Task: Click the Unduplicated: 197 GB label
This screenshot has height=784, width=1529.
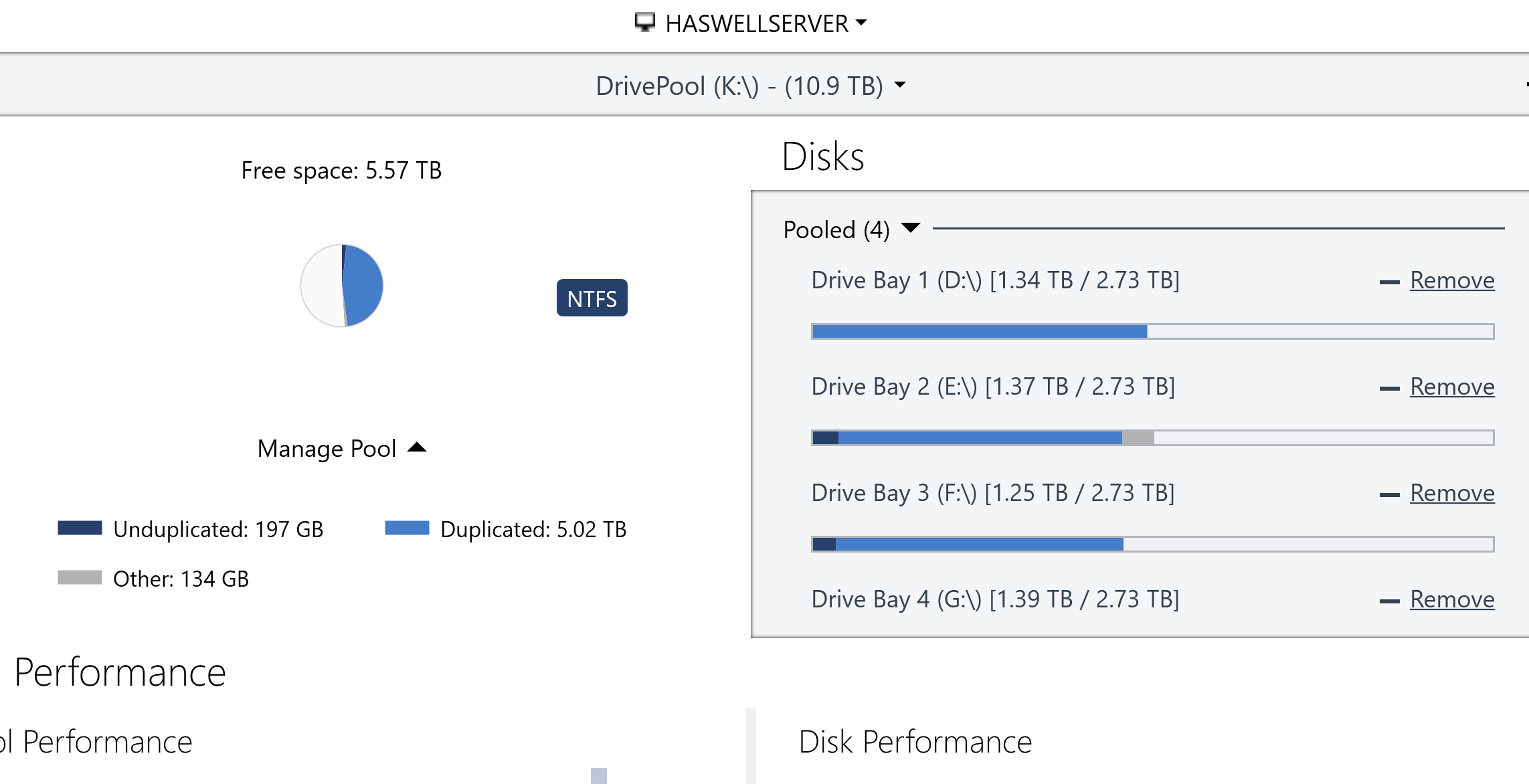Action: (x=218, y=530)
